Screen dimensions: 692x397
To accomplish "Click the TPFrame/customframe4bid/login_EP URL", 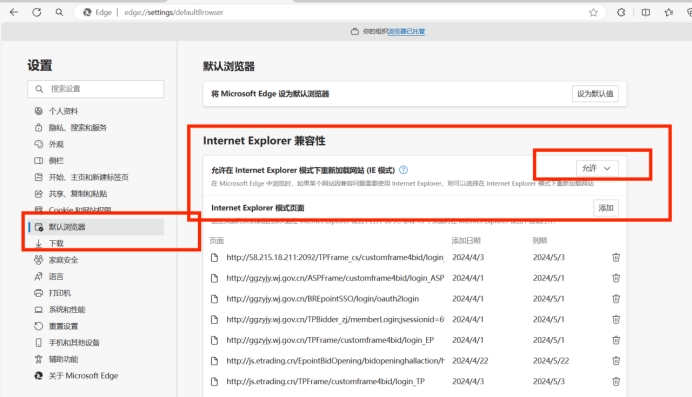I will pos(330,340).
